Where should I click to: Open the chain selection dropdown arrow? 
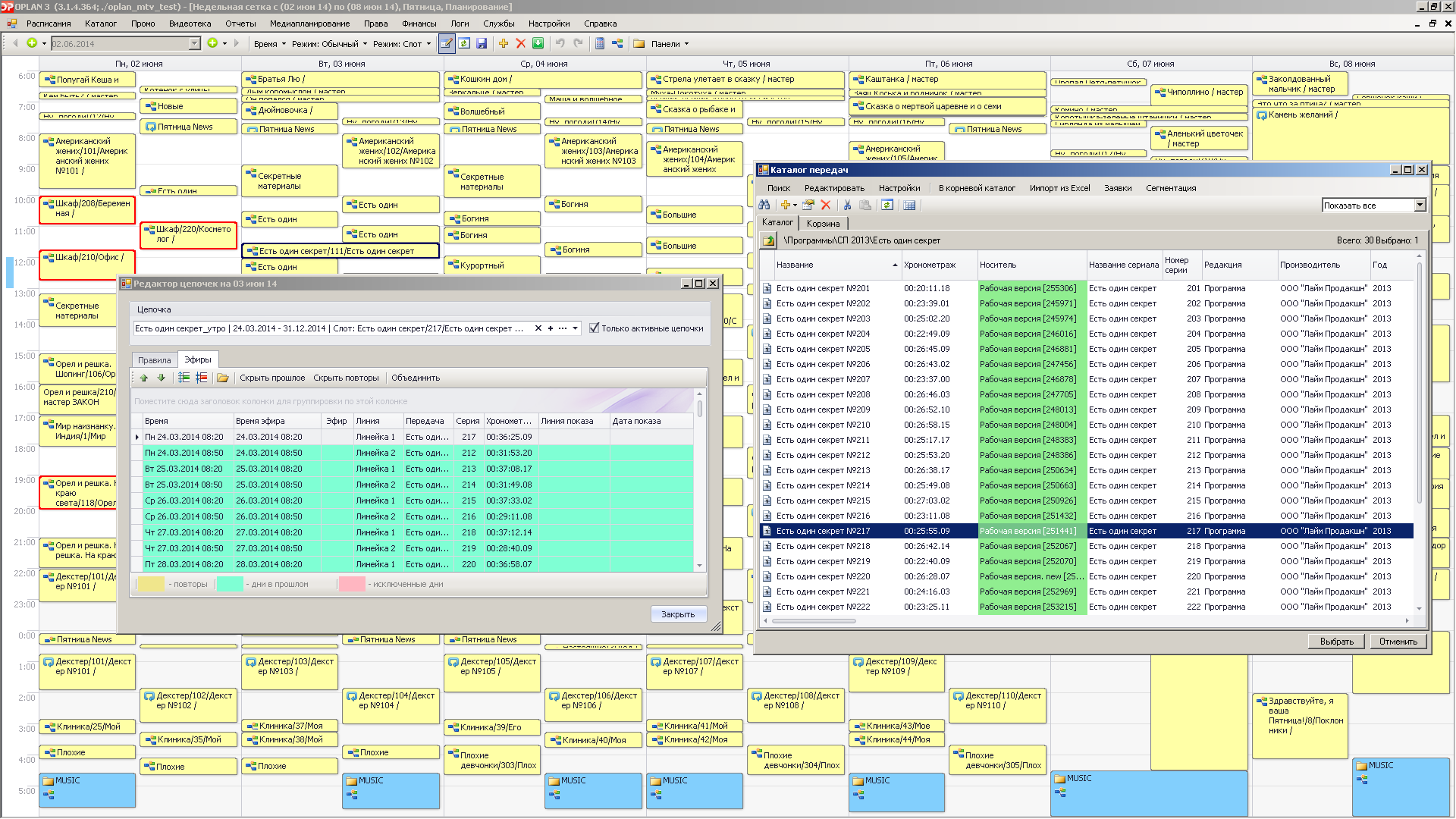point(576,328)
